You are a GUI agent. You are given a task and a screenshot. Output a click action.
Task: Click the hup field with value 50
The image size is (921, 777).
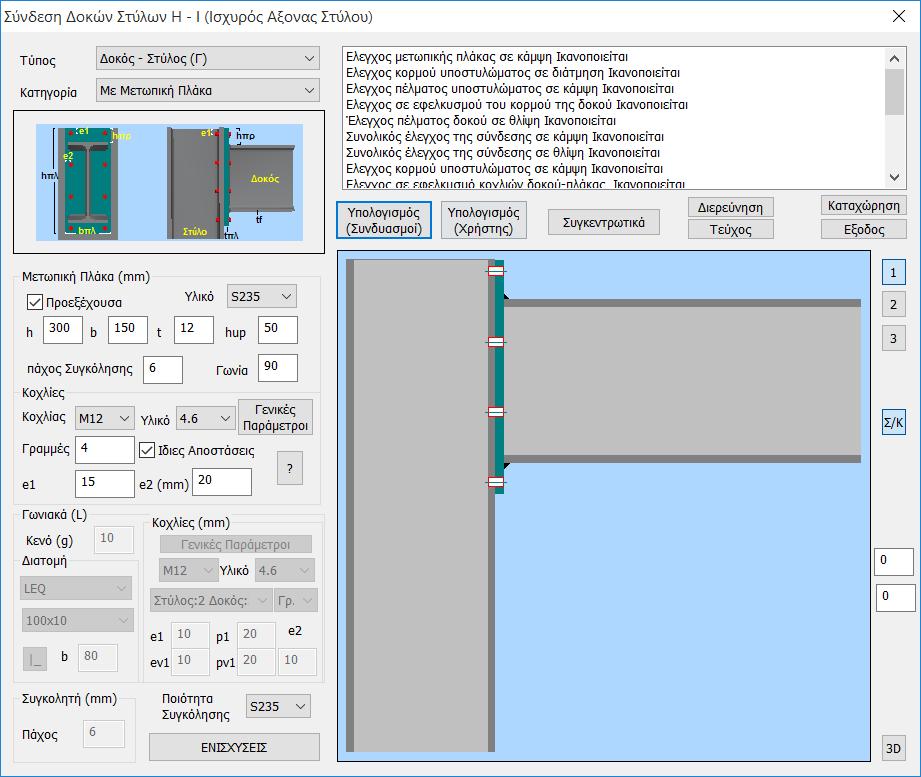click(x=278, y=329)
